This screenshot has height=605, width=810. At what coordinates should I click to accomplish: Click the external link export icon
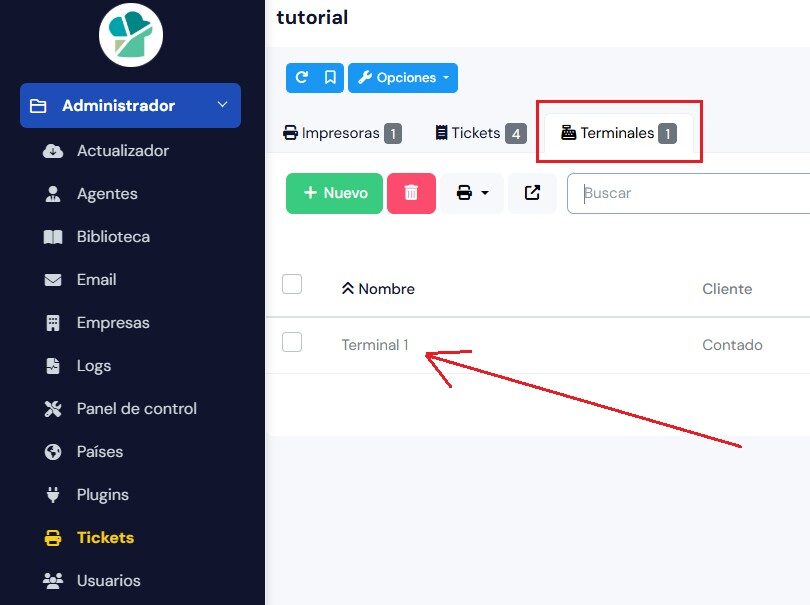point(532,193)
